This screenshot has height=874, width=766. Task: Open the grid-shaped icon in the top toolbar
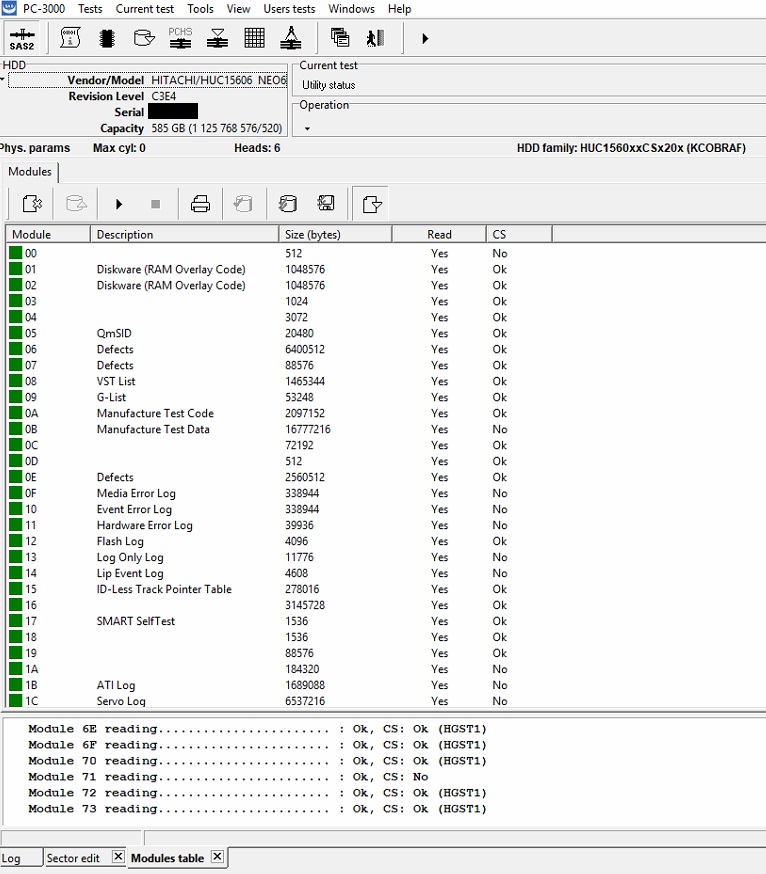(254, 38)
